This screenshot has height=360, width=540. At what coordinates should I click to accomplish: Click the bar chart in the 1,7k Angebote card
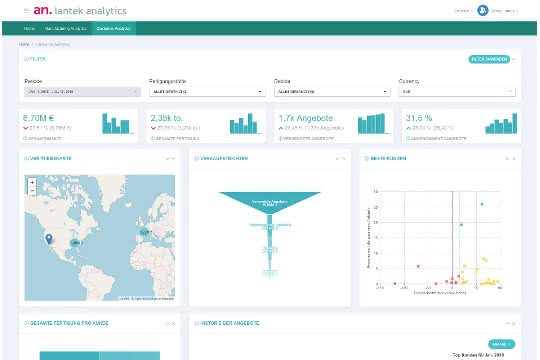(373, 123)
